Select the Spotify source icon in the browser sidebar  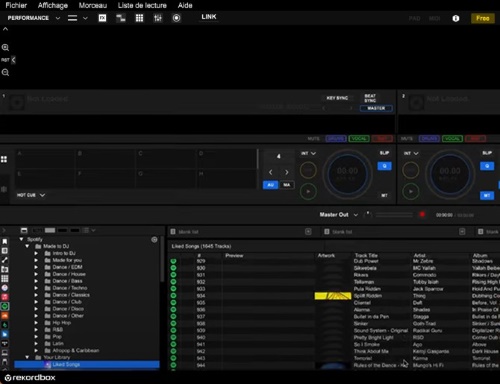pyautogui.click(x=5, y=306)
